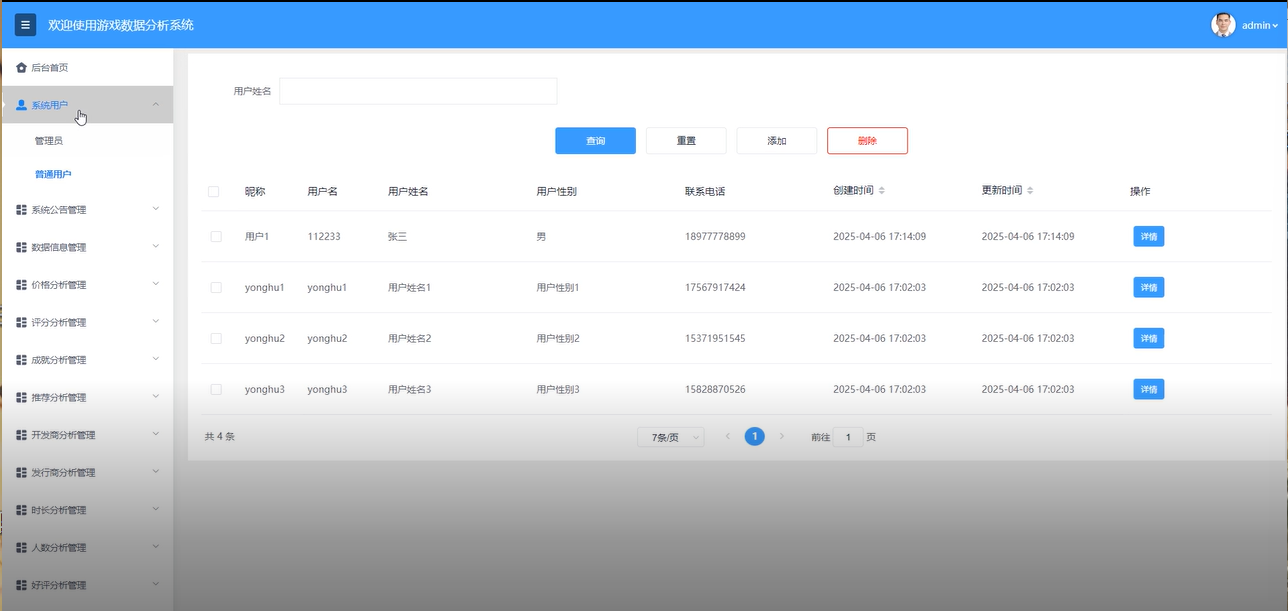The width and height of the screenshot is (1288, 611).
Task: Click the grid icon beside 系统公告管理
Action: tap(20, 208)
